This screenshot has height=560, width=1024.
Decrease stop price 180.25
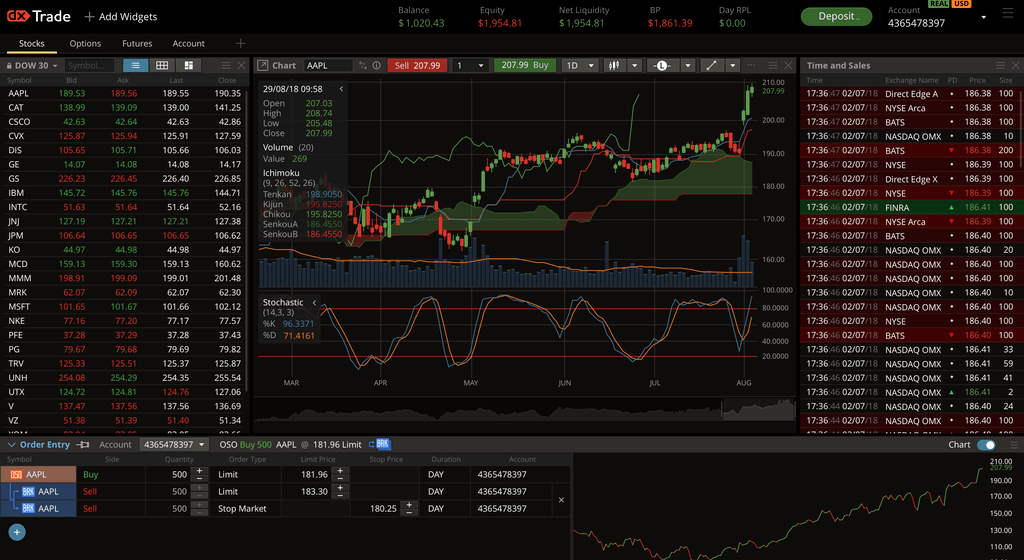[x=409, y=512]
